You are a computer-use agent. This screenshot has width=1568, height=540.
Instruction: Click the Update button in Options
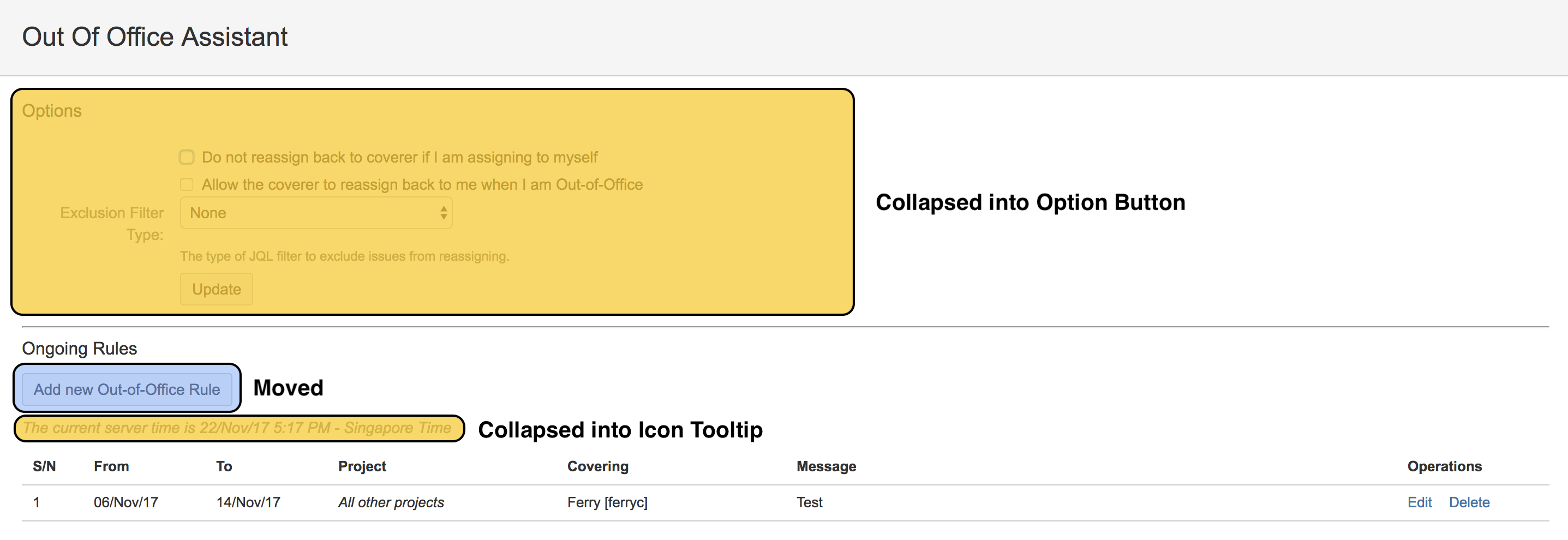216,289
